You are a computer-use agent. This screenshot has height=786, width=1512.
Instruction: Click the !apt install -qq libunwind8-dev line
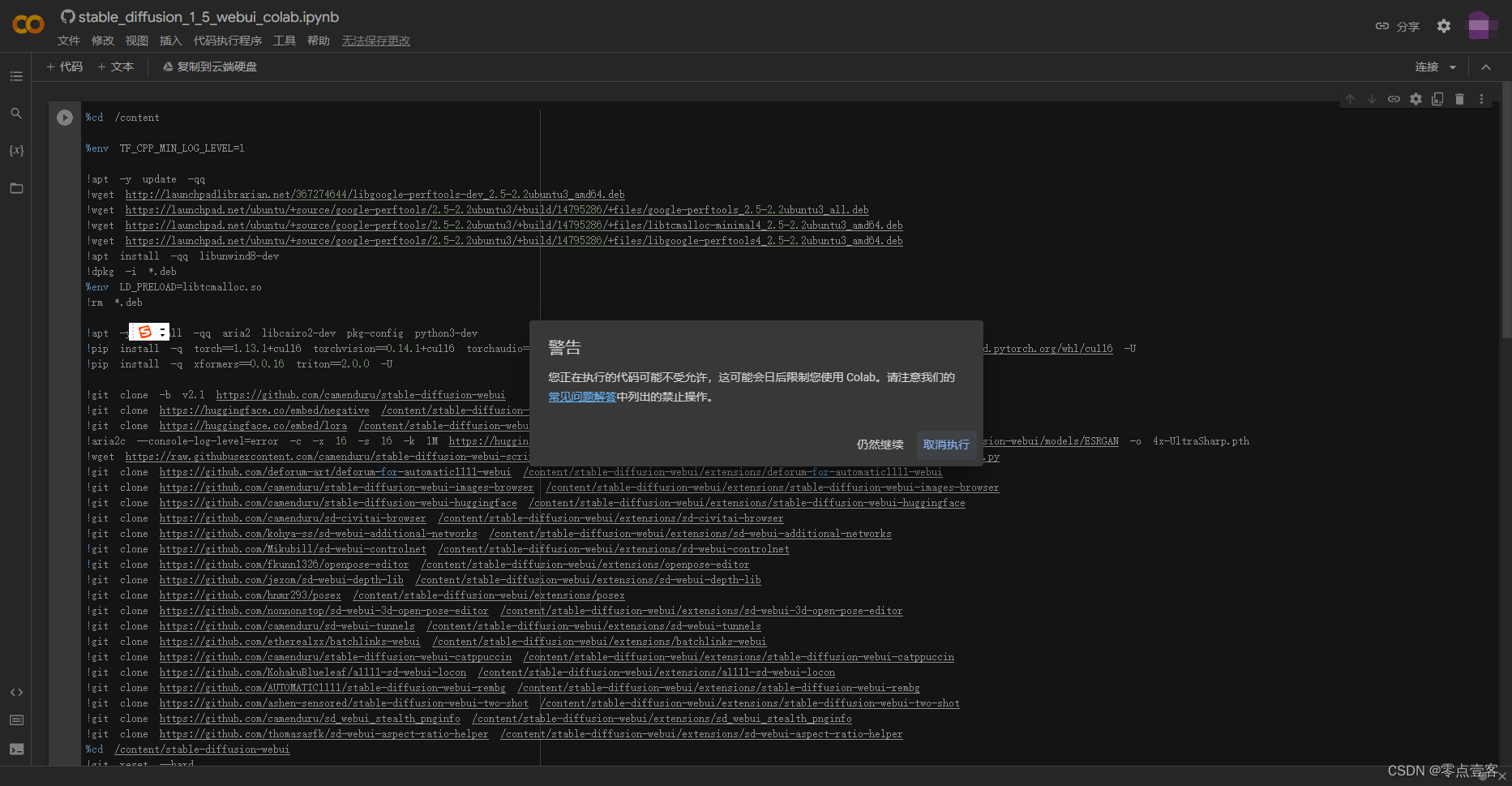[x=182, y=256]
